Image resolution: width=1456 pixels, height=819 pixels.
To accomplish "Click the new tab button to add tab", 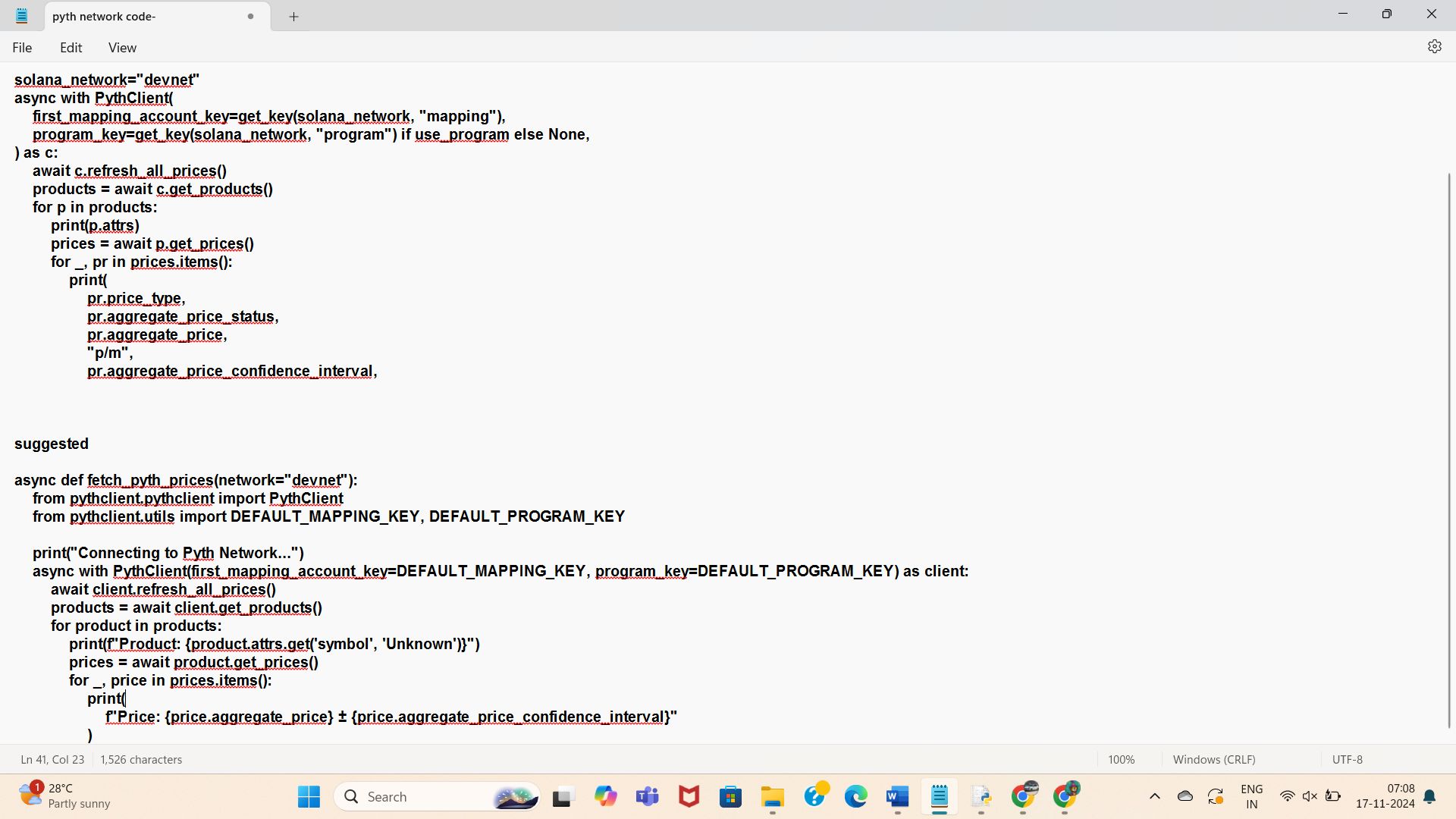I will click(x=294, y=15).
